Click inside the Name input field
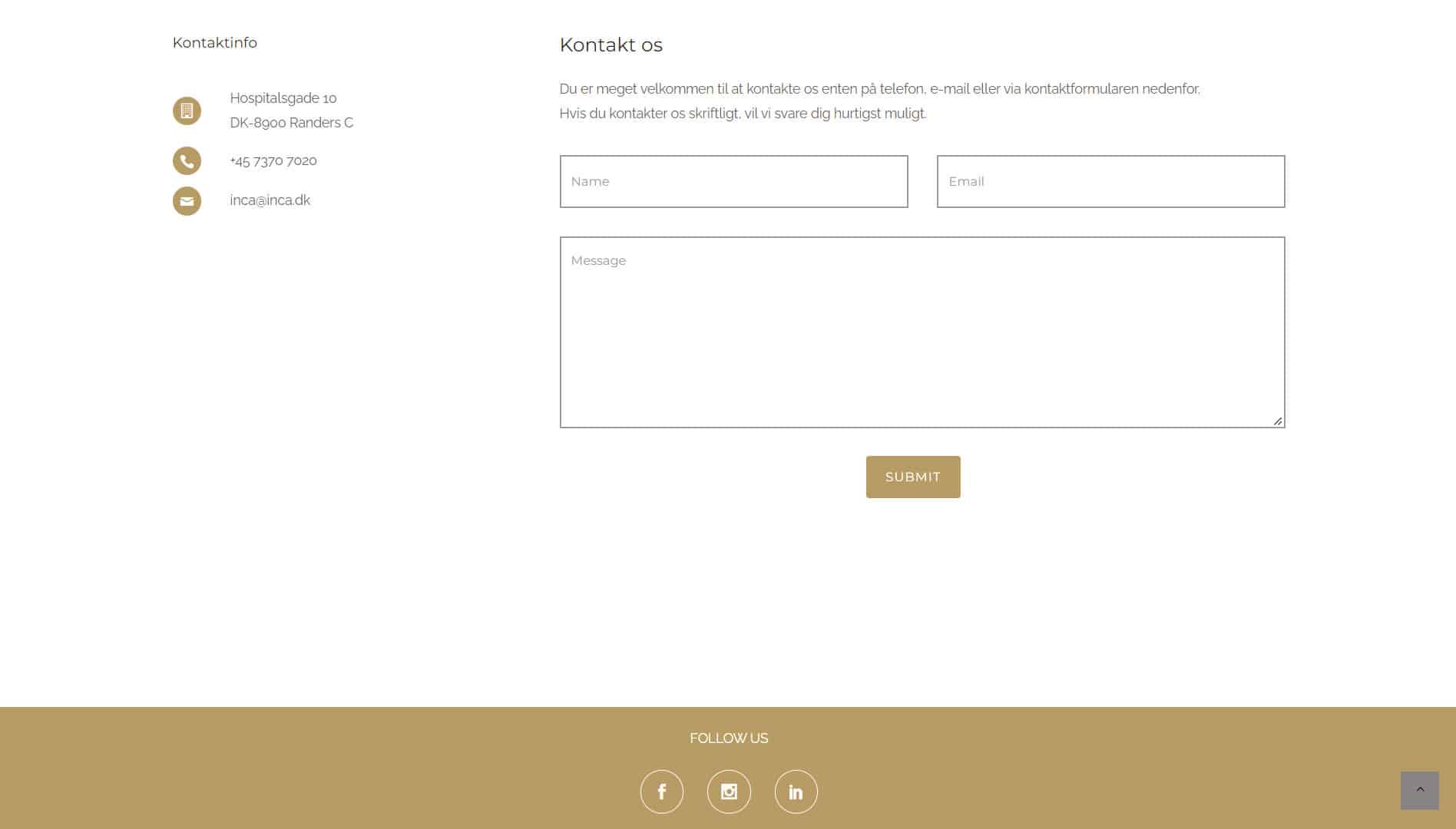1456x829 pixels. pyautogui.click(x=733, y=181)
